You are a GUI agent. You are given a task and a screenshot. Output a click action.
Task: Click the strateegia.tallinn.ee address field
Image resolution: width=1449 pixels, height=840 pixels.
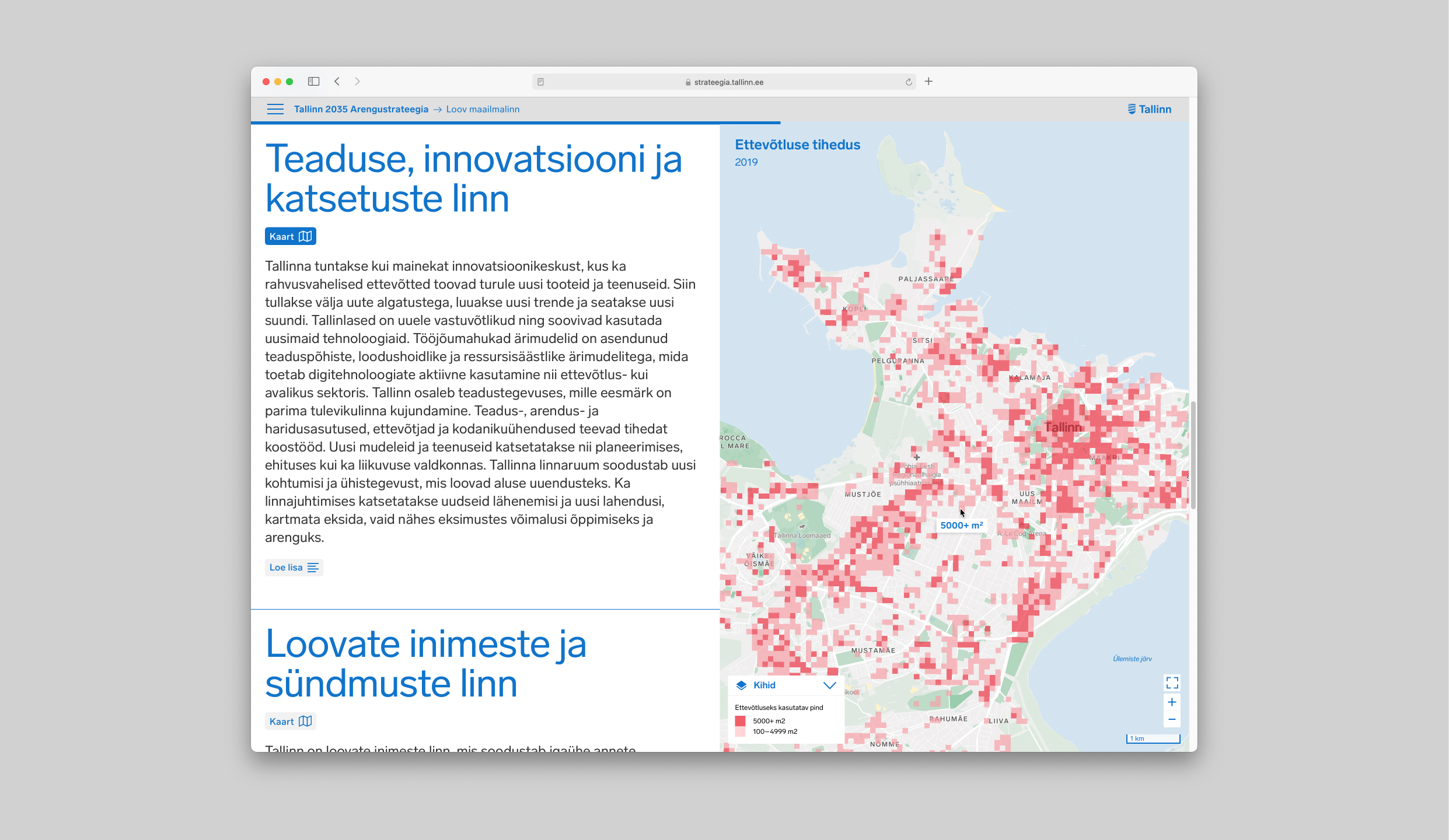pyautogui.click(x=724, y=82)
